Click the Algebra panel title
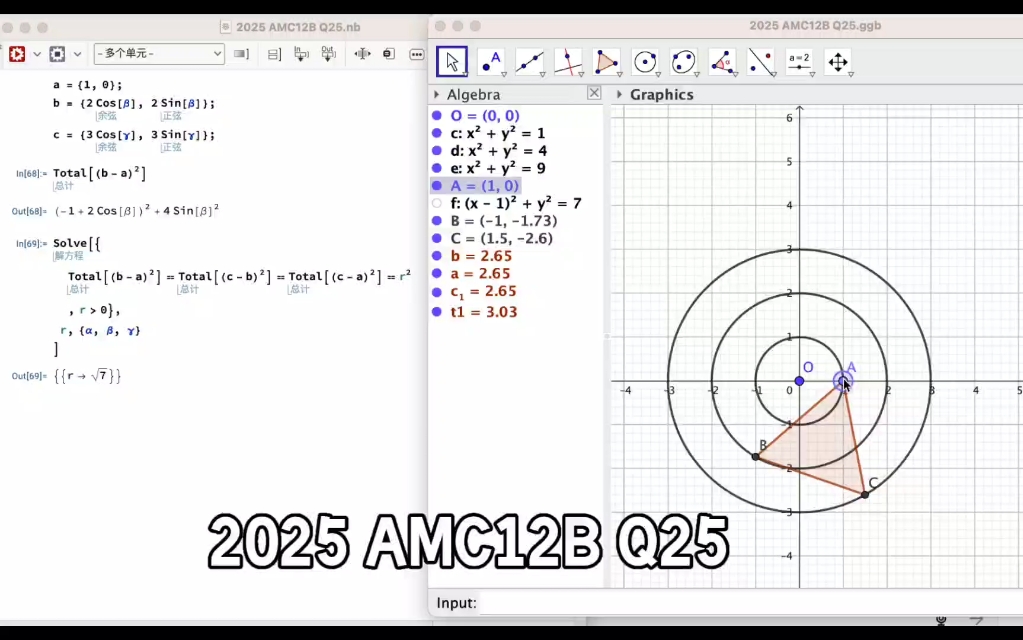 click(x=474, y=95)
